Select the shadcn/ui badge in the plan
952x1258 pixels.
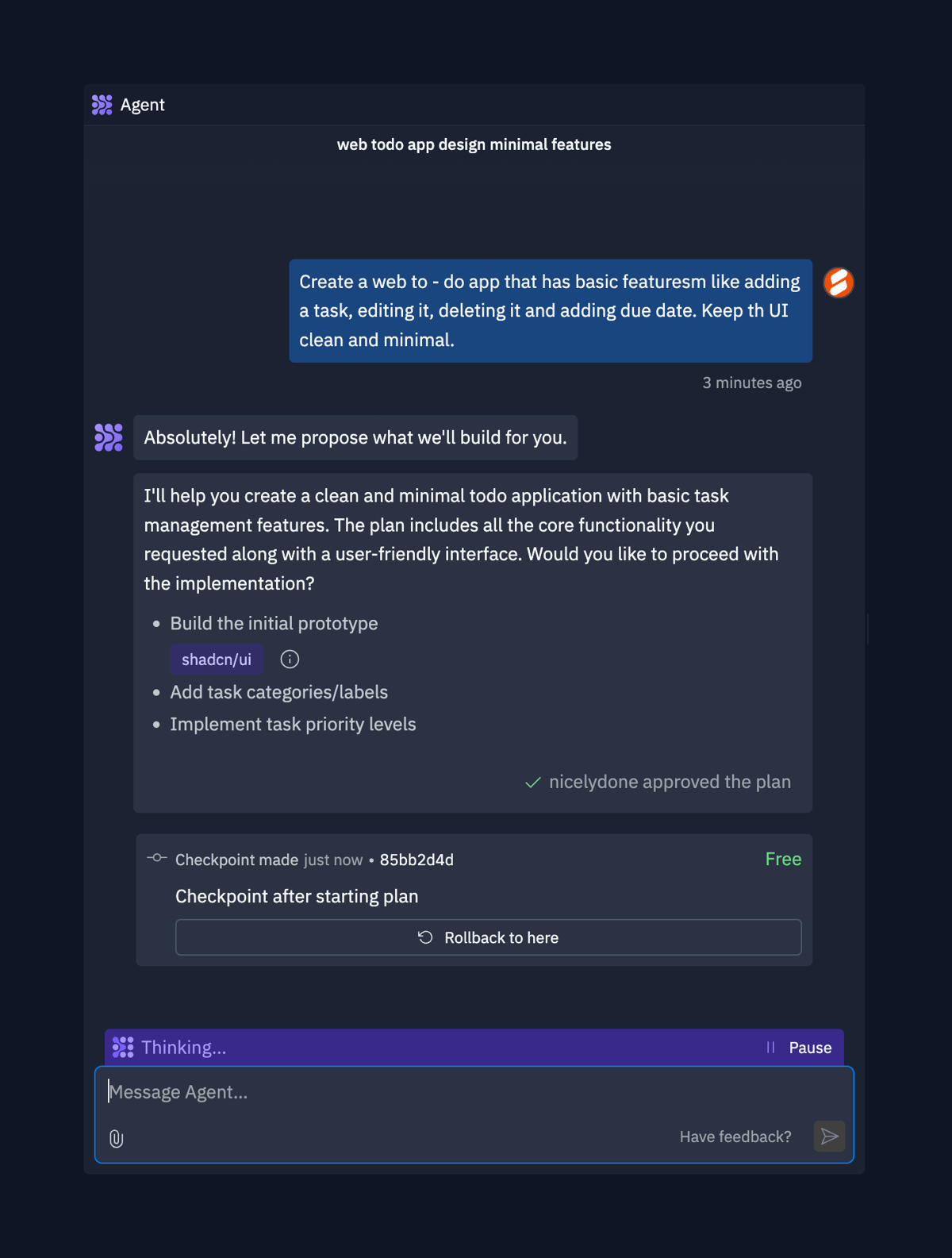coord(217,659)
